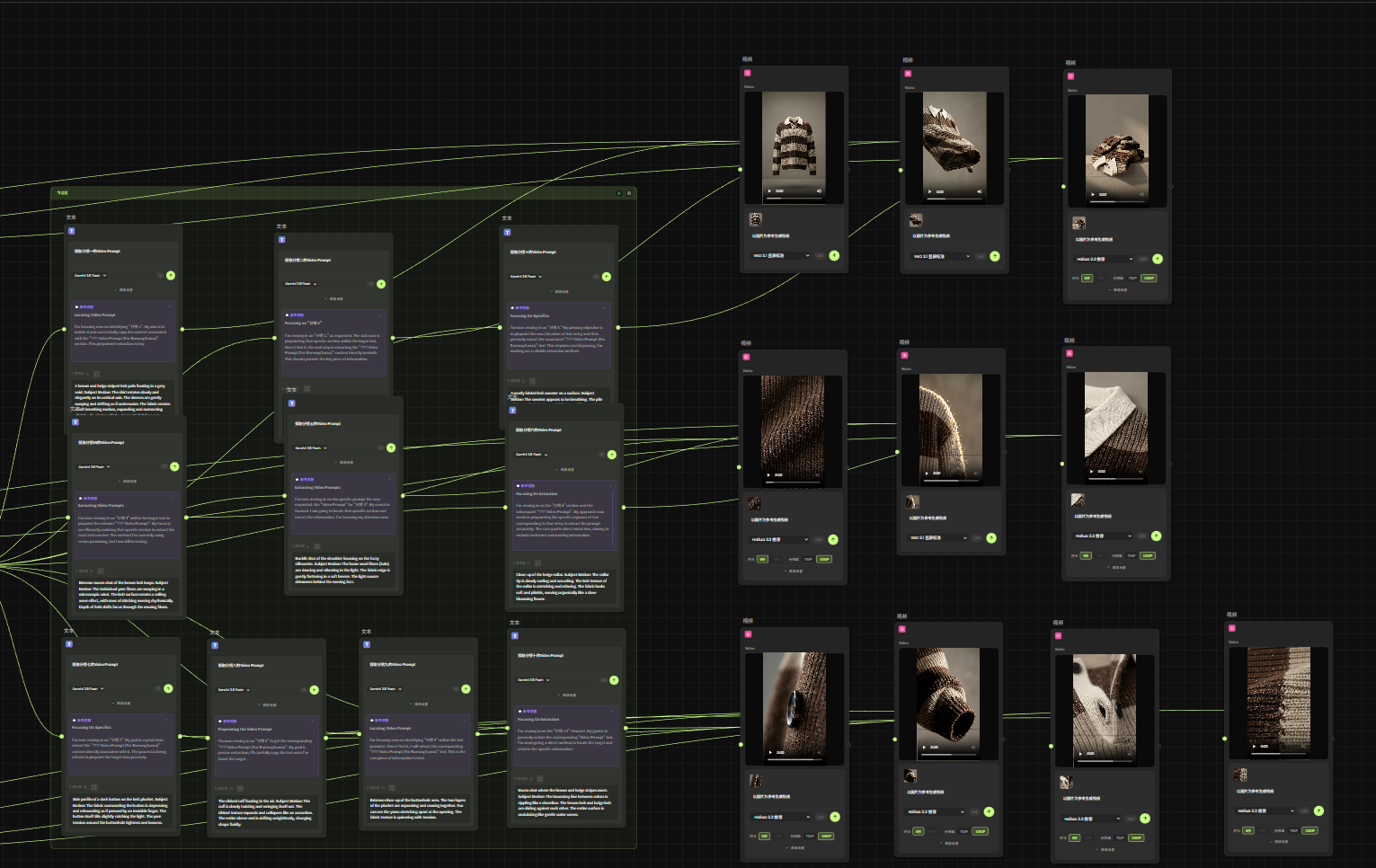Image resolution: width=1376 pixels, height=868 pixels.
Task: Click reference image thumbnail on first video node
Action: [x=756, y=219]
